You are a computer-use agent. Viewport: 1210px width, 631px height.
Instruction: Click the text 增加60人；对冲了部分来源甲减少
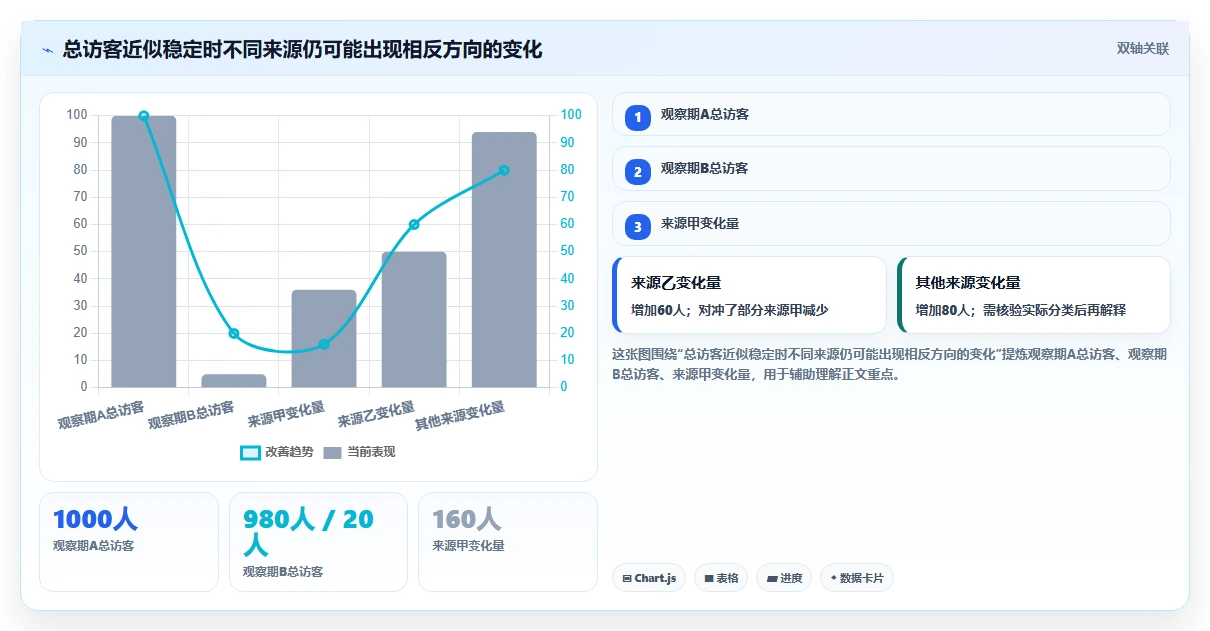pos(730,310)
